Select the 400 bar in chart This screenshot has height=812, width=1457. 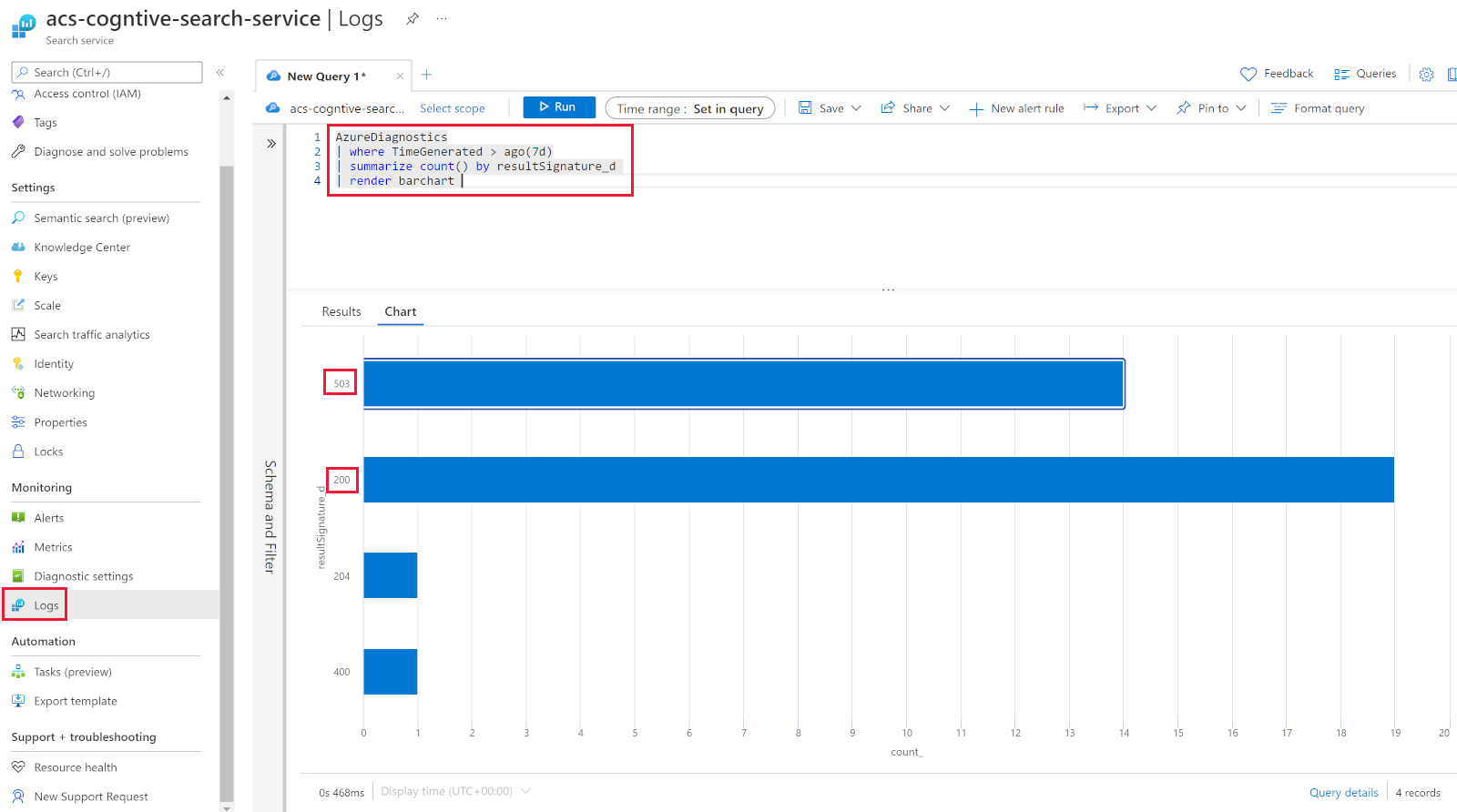[391, 672]
